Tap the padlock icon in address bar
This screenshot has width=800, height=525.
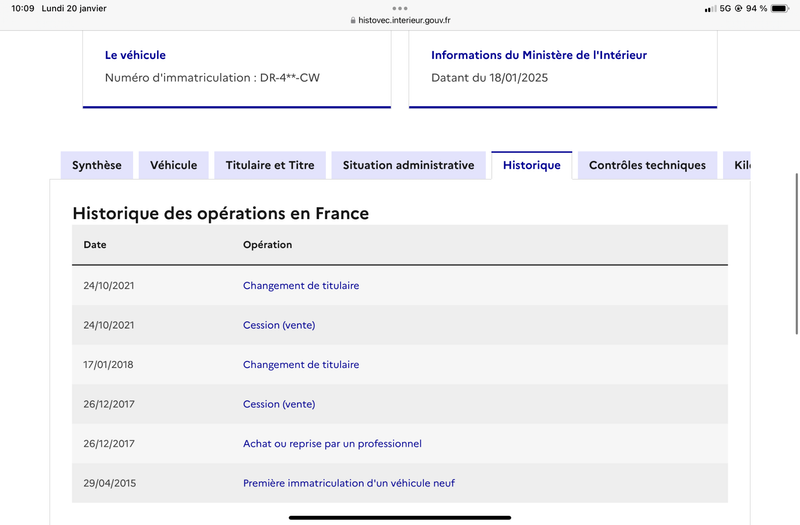tap(353, 20)
